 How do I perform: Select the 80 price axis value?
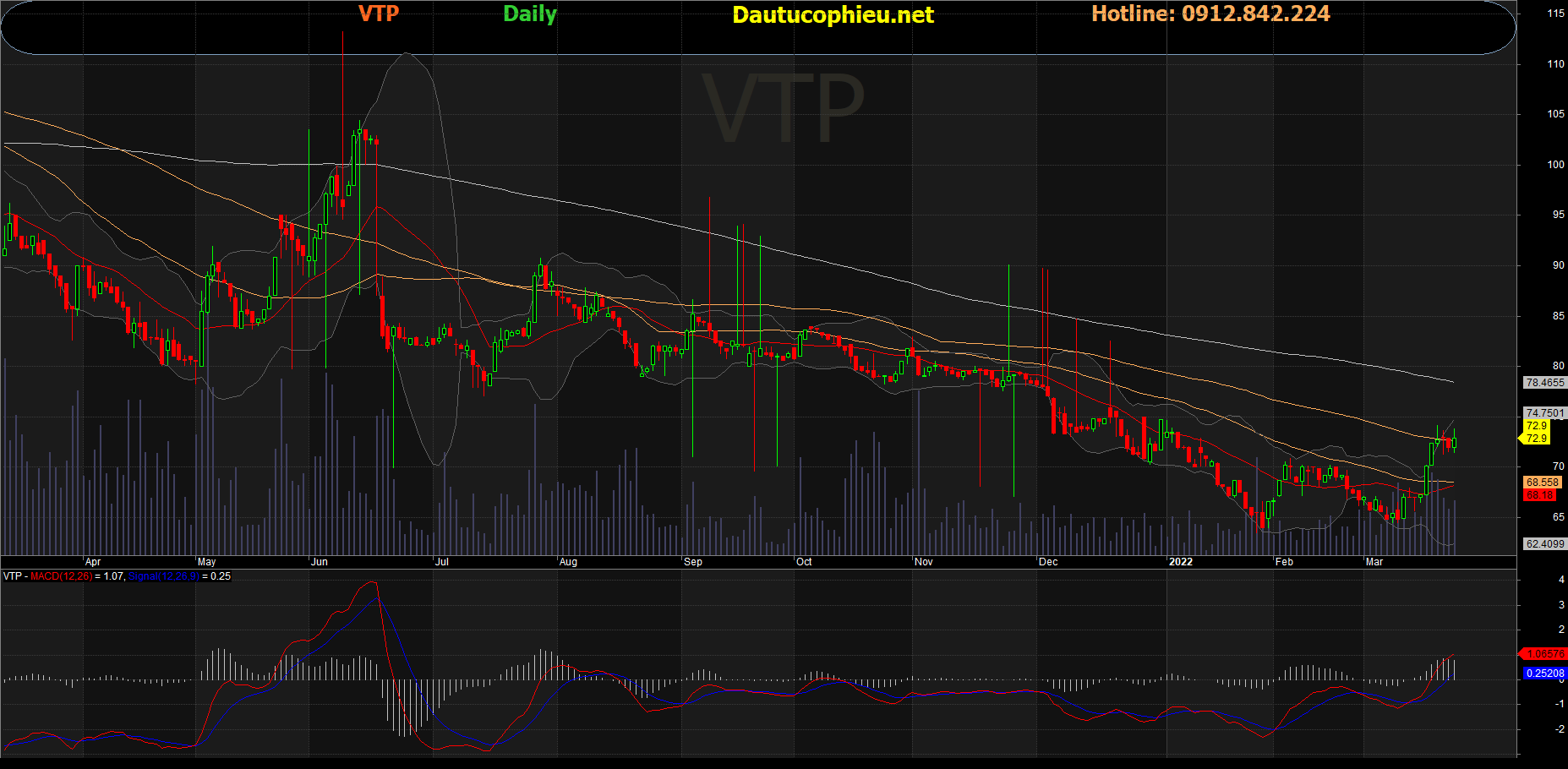click(x=1558, y=366)
